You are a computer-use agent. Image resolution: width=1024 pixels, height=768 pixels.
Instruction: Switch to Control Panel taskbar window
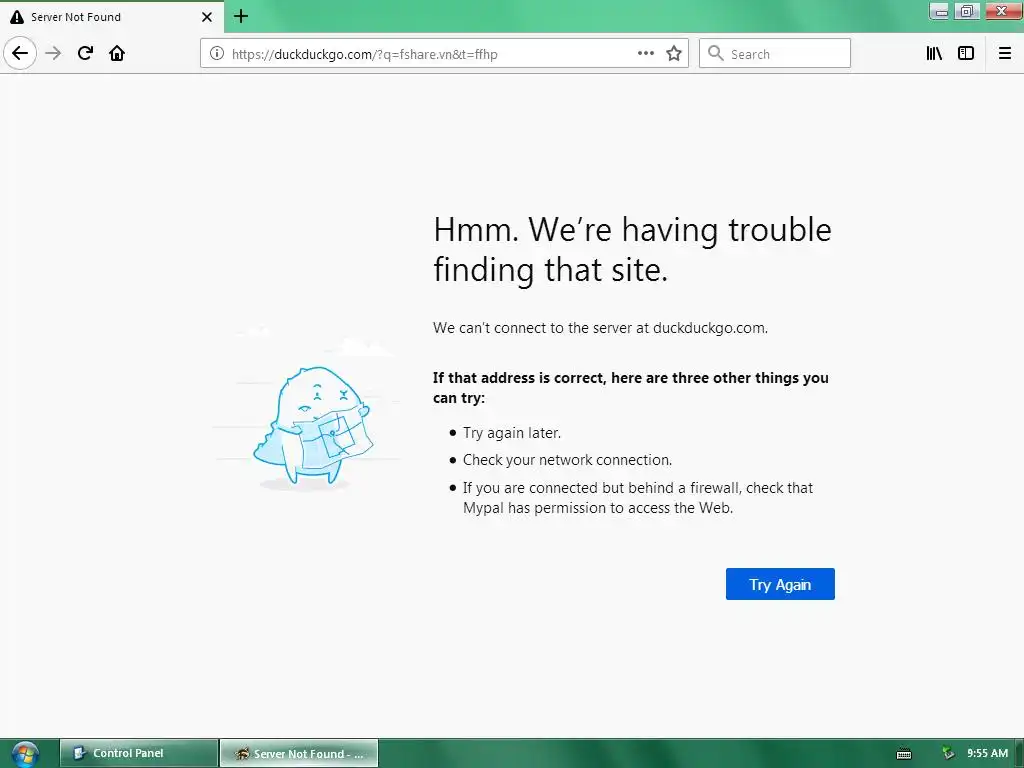coord(138,753)
